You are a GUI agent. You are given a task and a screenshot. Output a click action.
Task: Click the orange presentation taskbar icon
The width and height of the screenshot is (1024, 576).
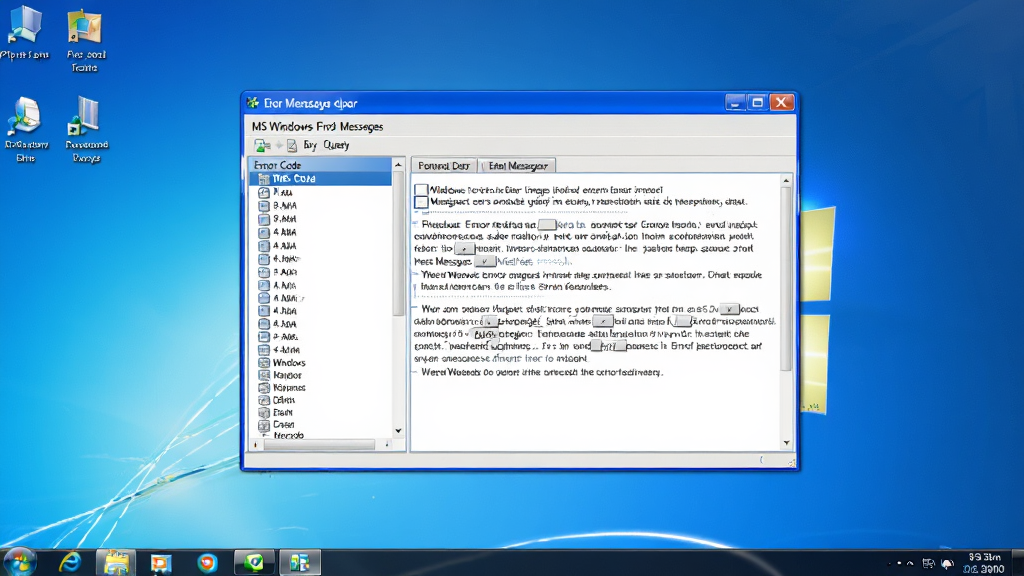pyautogui.click(x=161, y=563)
